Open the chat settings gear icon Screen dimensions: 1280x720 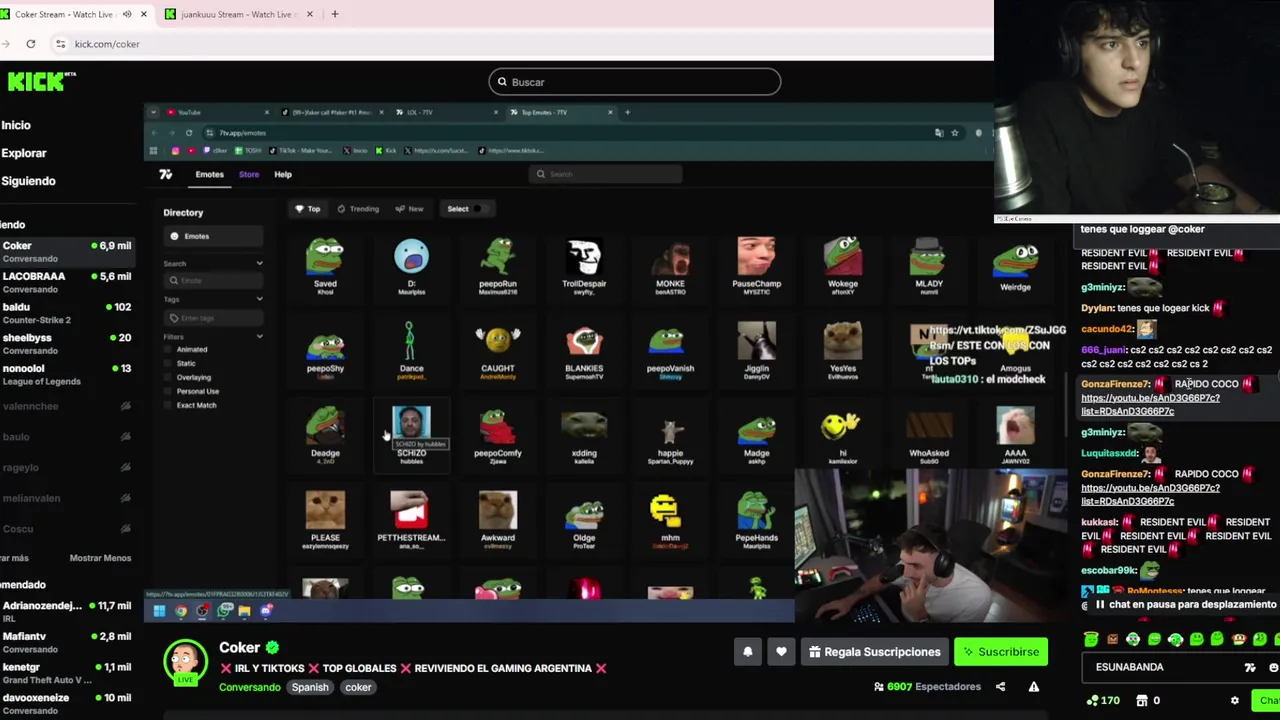1235,701
